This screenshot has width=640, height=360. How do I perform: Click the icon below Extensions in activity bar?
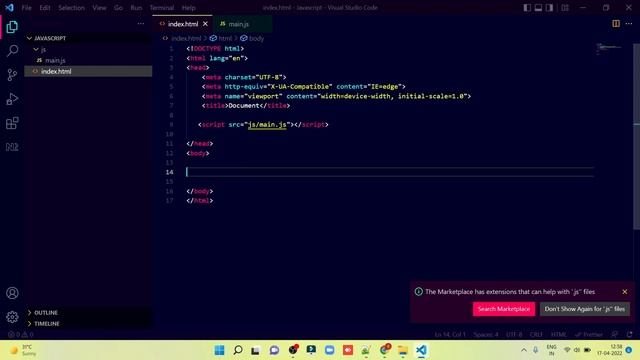[x=12, y=147]
